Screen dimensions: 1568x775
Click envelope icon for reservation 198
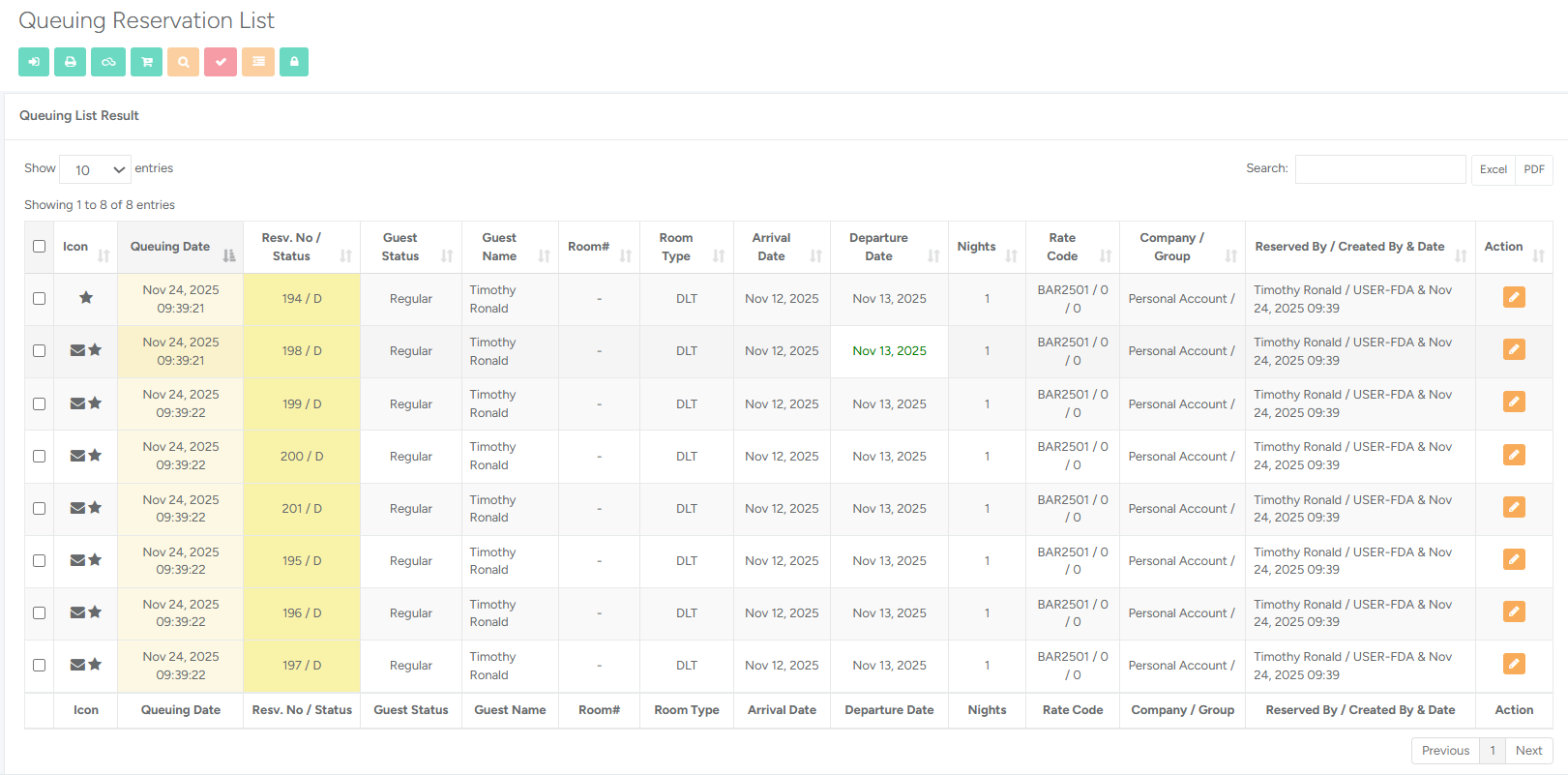point(77,350)
